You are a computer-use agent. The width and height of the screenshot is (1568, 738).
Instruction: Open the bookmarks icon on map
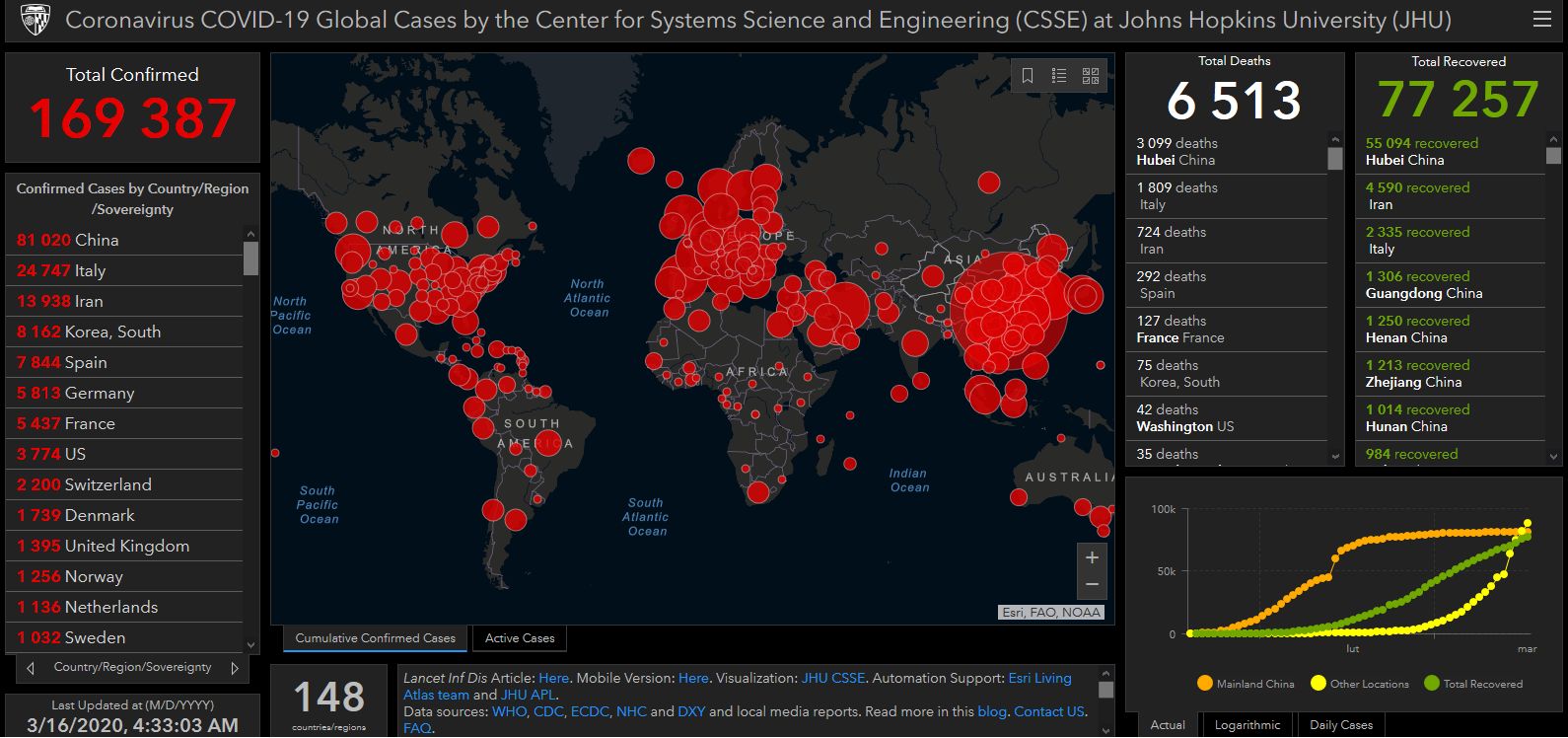(1028, 76)
